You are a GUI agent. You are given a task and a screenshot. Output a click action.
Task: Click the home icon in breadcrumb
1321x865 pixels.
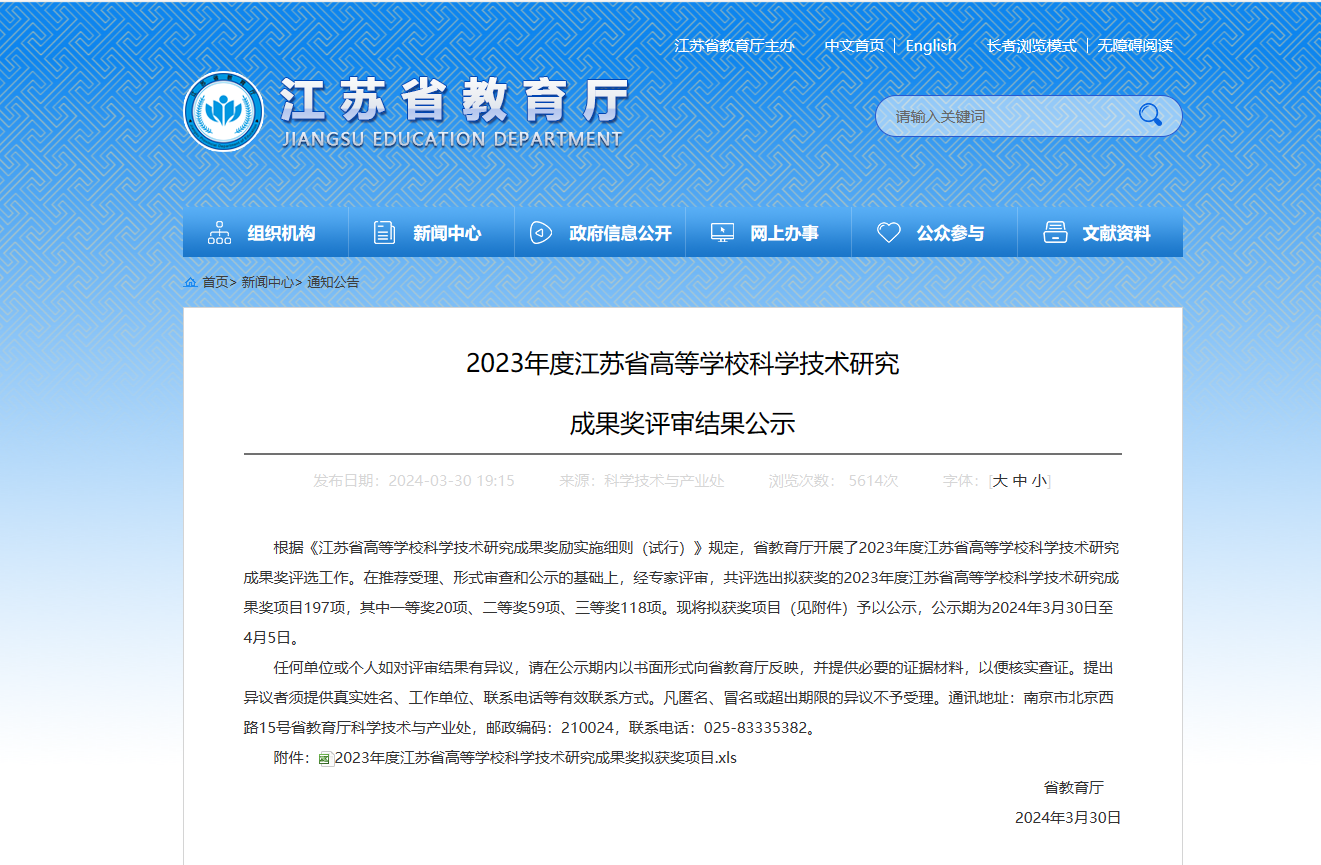coord(190,283)
